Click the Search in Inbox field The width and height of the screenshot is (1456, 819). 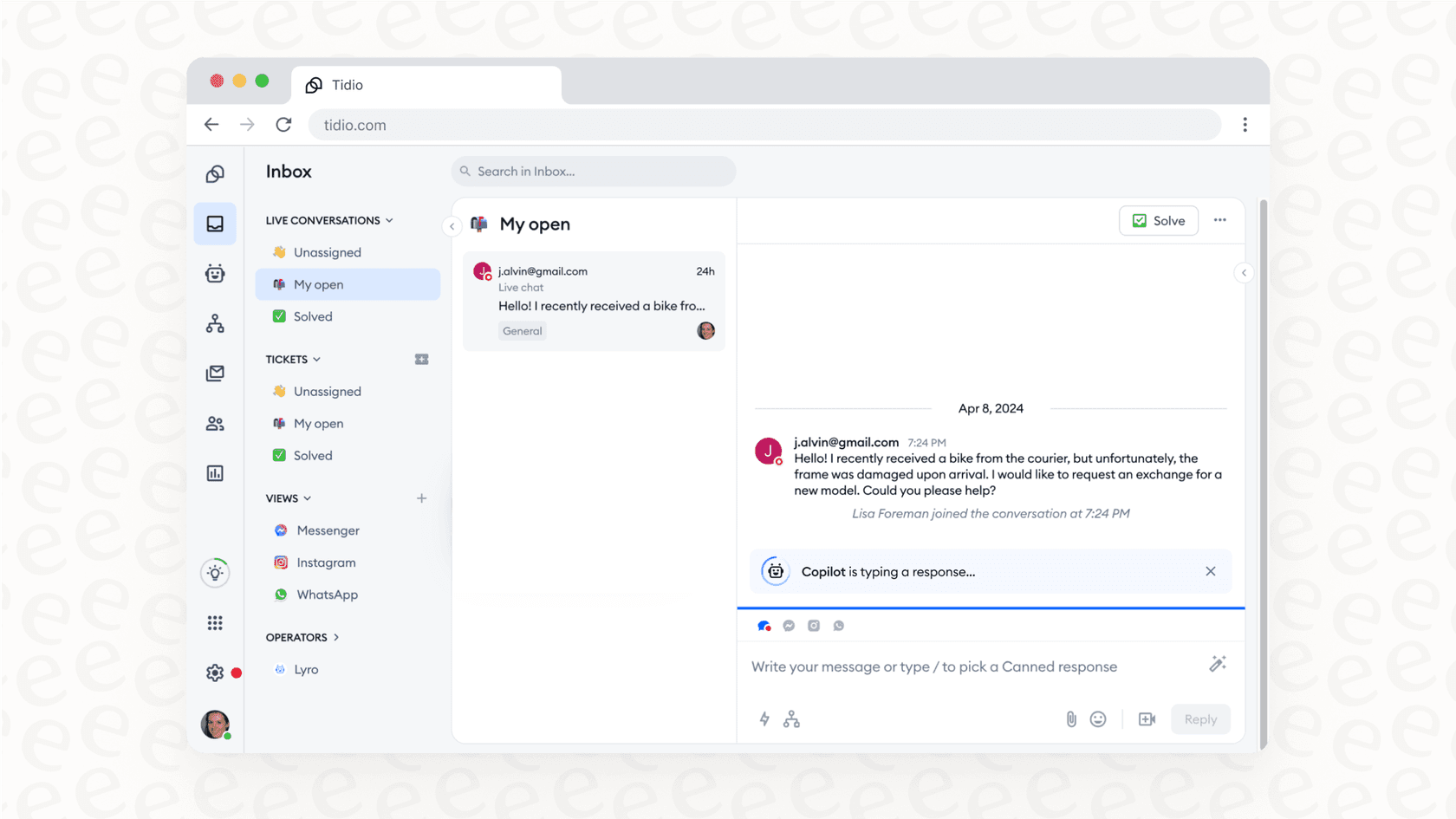[x=593, y=171]
